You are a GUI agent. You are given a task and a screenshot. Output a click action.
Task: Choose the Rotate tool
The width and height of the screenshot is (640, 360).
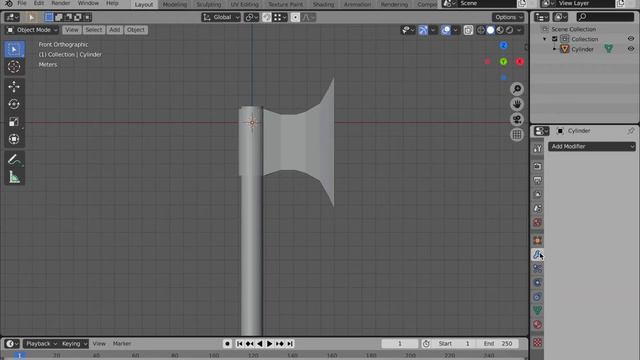pyautogui.click(x=14, y=104)
